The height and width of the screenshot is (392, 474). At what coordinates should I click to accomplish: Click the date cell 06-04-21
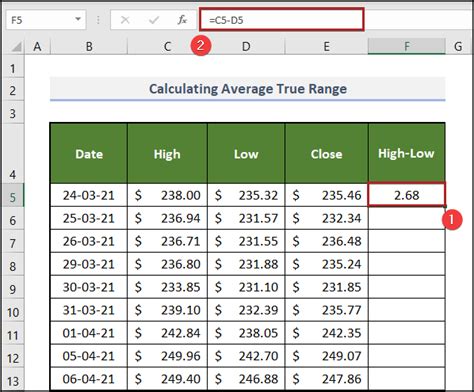[89, 379]
